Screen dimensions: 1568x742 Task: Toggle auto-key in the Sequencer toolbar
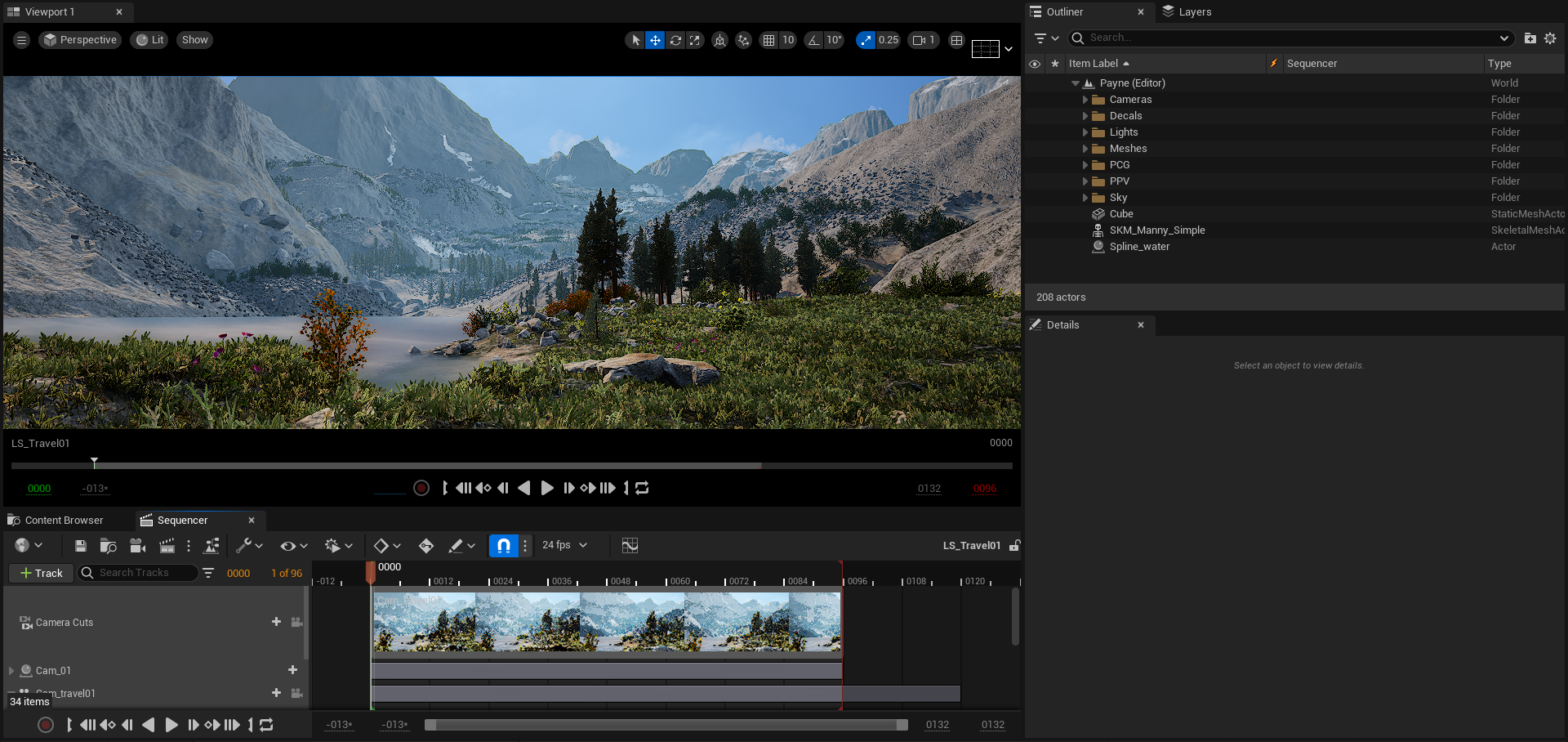point(426,546)
